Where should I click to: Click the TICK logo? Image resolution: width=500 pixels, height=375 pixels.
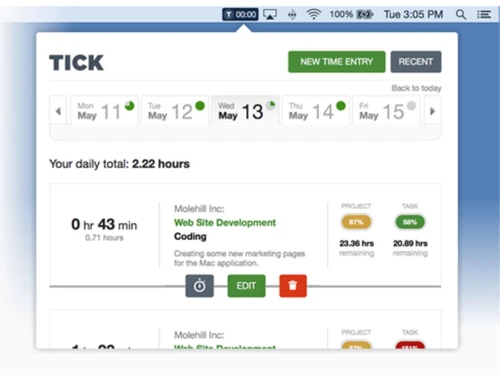pos(77,63)
